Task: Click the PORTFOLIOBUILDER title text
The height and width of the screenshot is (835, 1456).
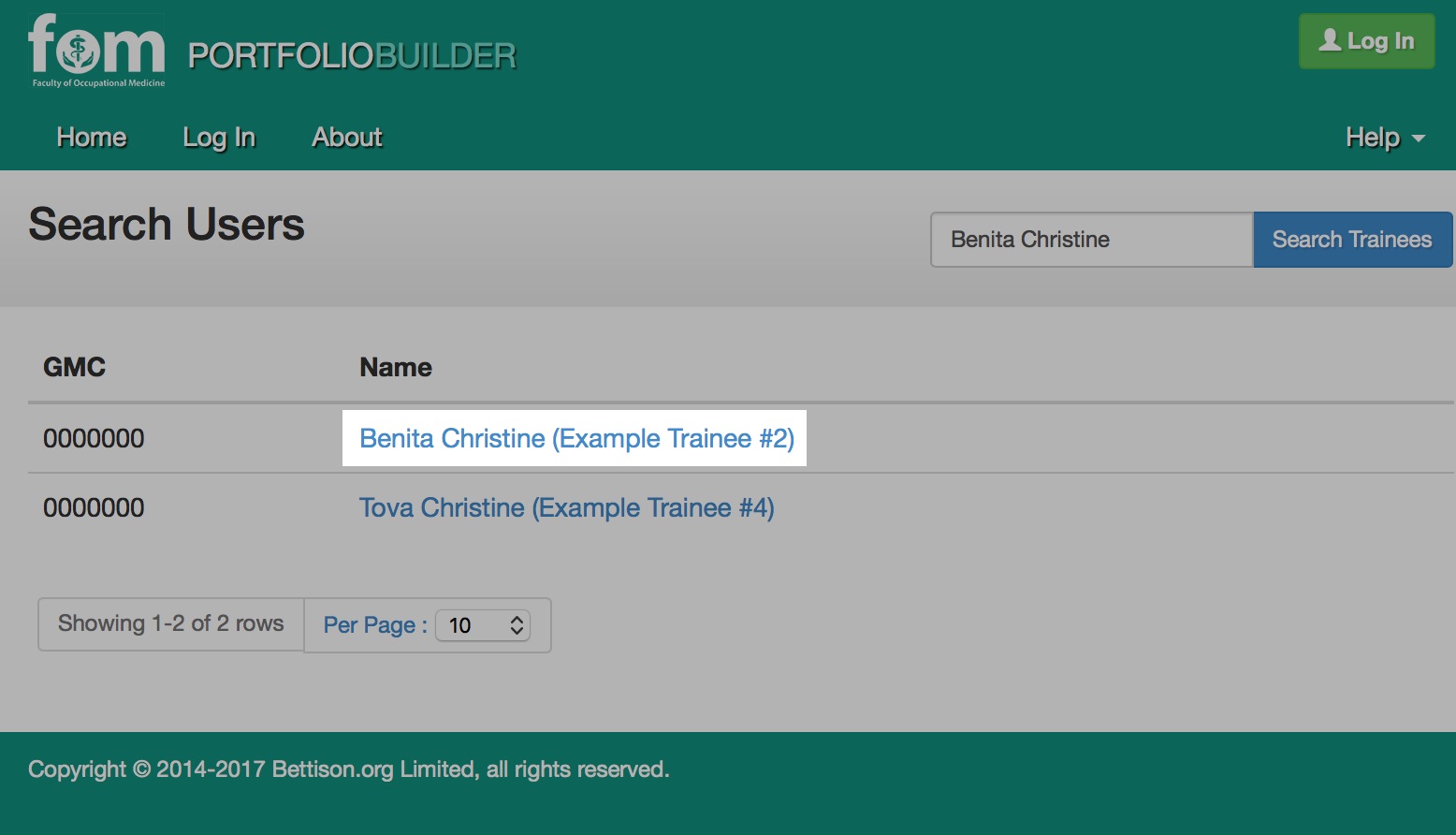Action: coord(352,56)
